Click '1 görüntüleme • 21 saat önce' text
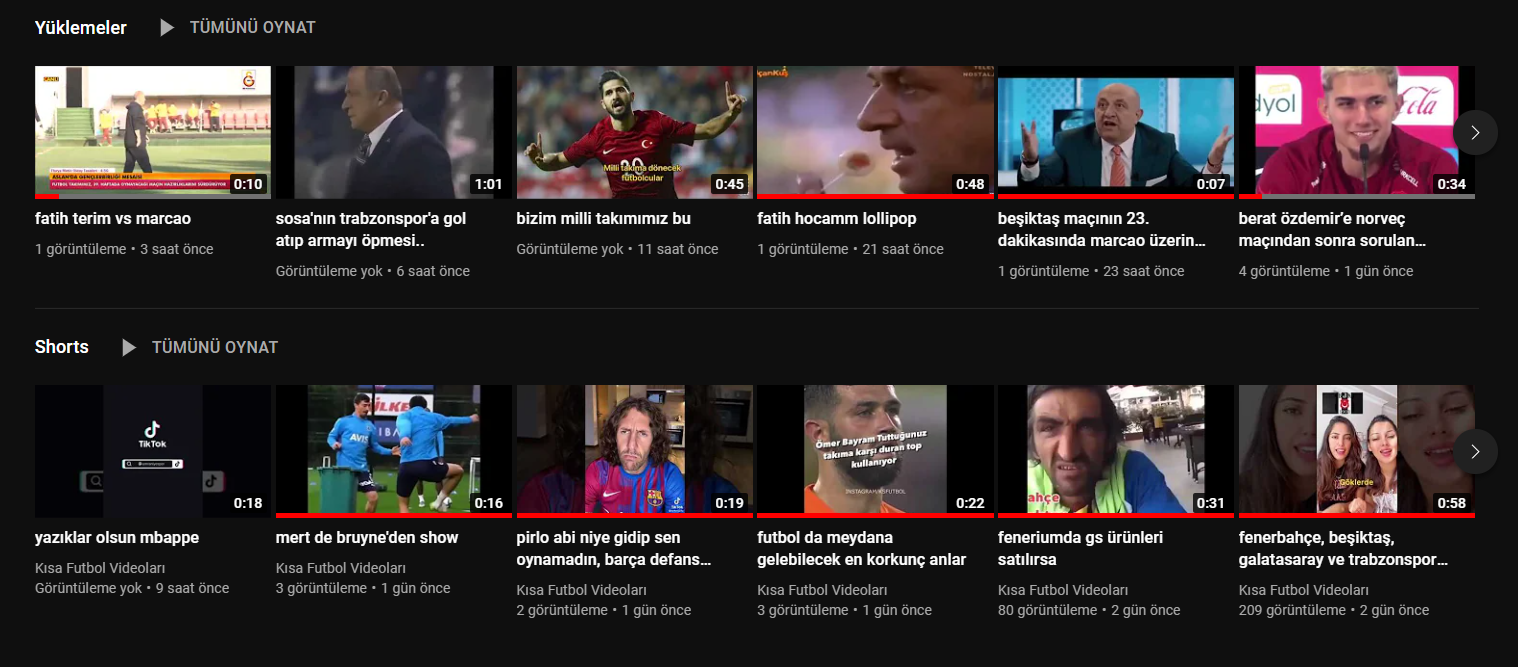This screenshot has height=667, width=1518. [851, 249]
